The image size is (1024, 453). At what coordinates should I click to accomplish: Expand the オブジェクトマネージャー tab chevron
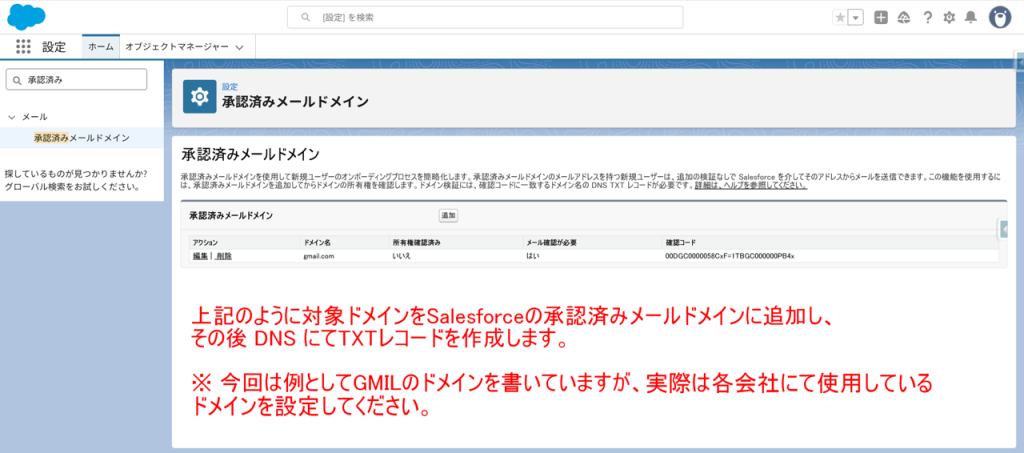pos(239,48)
